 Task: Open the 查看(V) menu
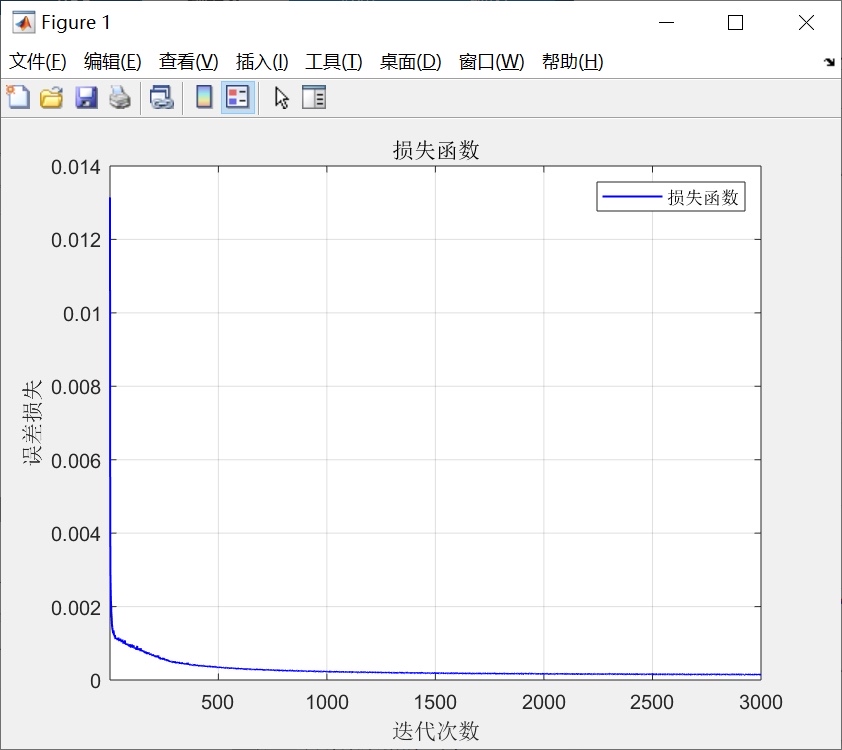pos(187,61)
